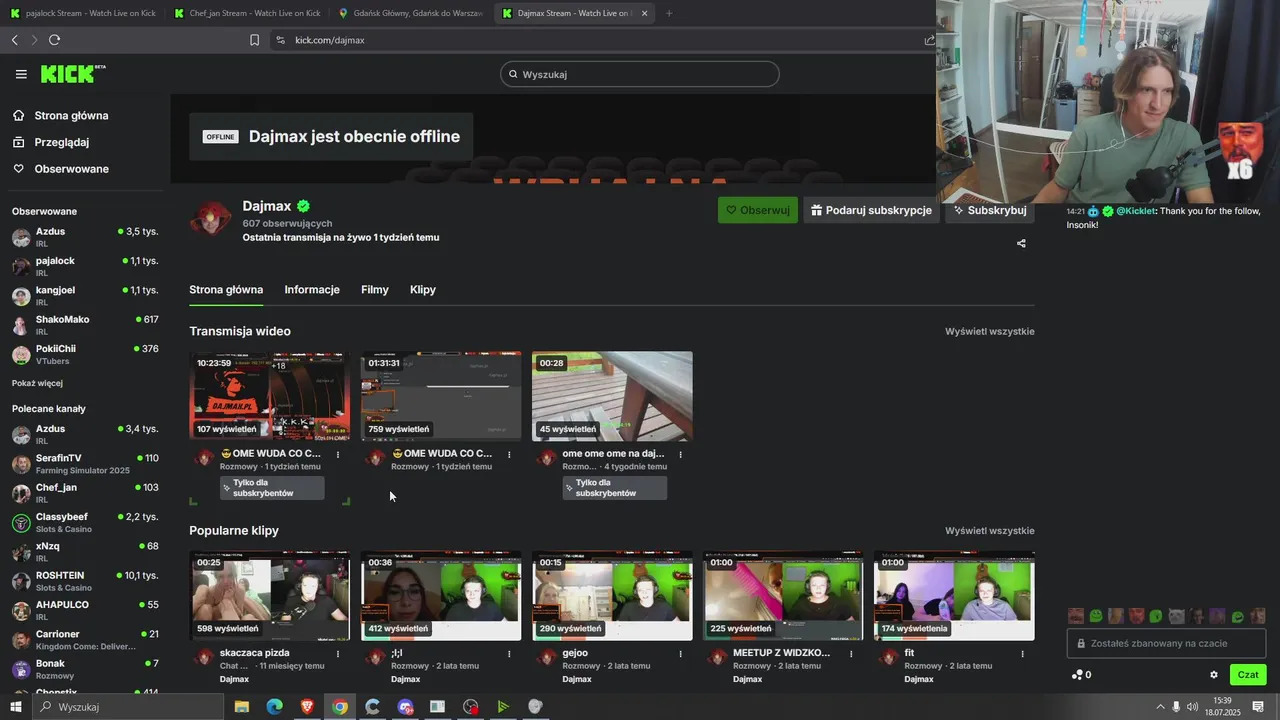Open Microsoft Edge from the taskbar
Screen dimensions: 1280x720
[x=274, y=707]
